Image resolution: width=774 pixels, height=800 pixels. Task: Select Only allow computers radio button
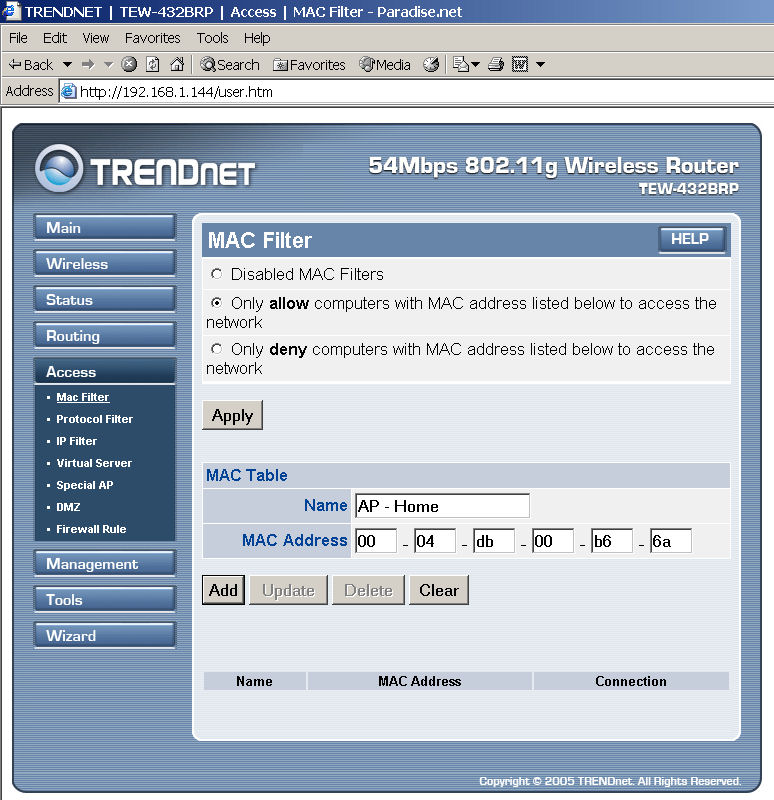216,303
